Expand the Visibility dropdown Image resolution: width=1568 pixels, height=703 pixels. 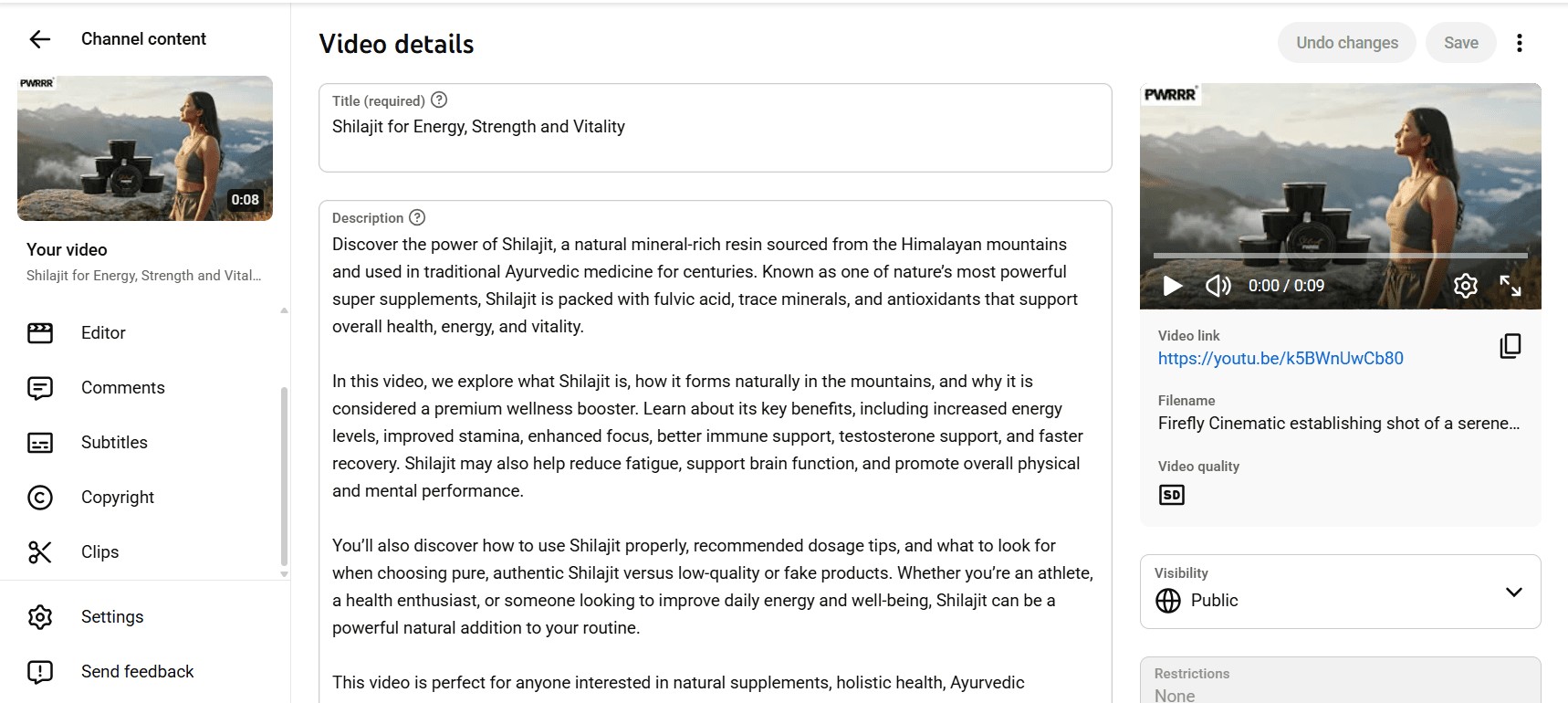click(x=1341, y=592)
